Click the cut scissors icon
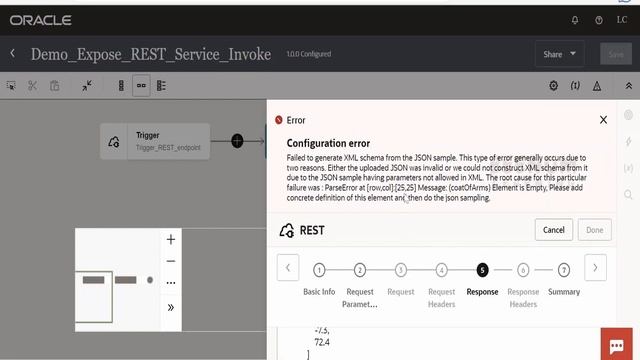This screenshot has height=360, width=640. click(x=33, y=86)
